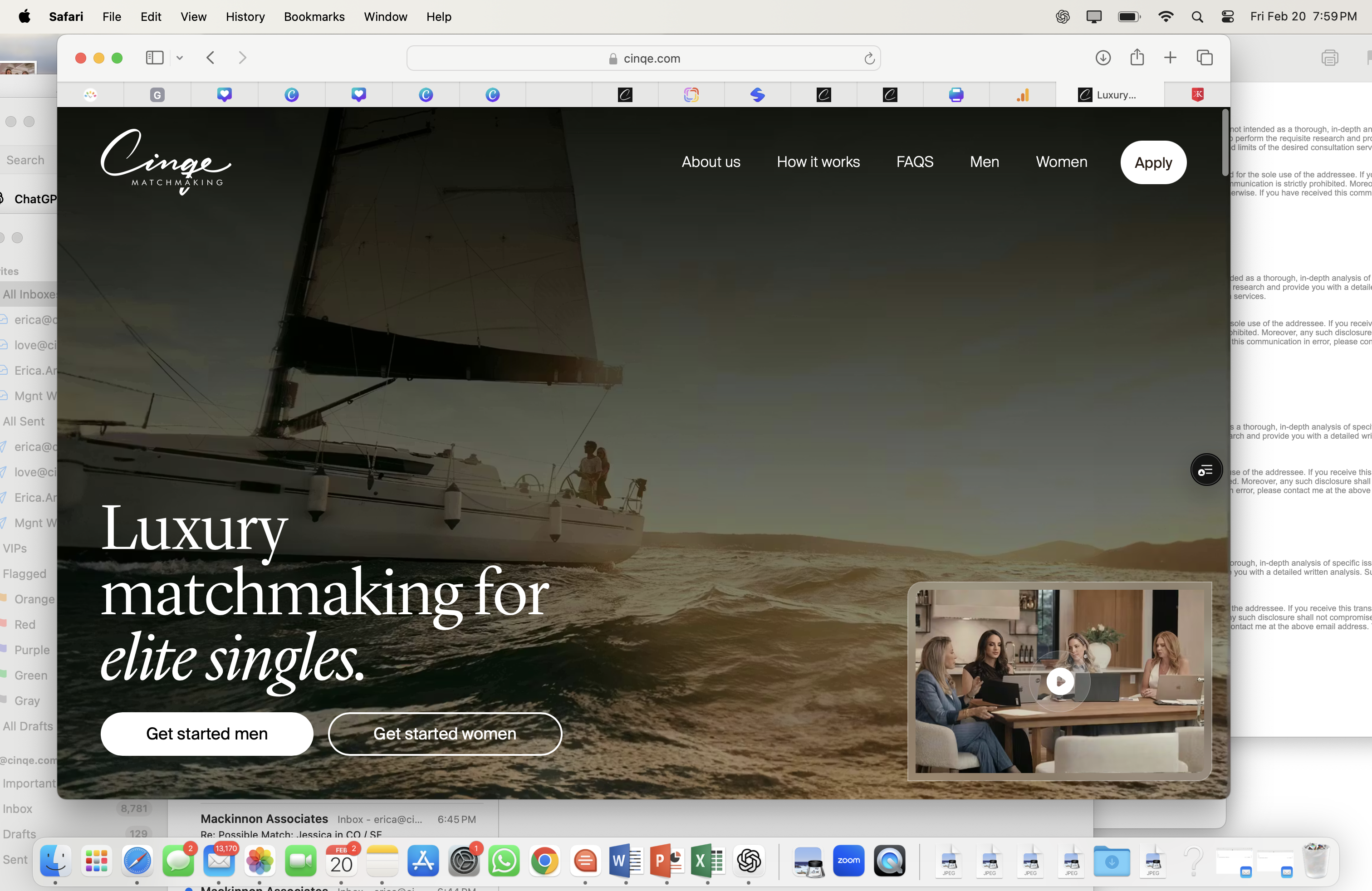Open a new tab with plus icon
Image resolution: width=1372 pixels, height=891 pixels.
(1170, 58)
